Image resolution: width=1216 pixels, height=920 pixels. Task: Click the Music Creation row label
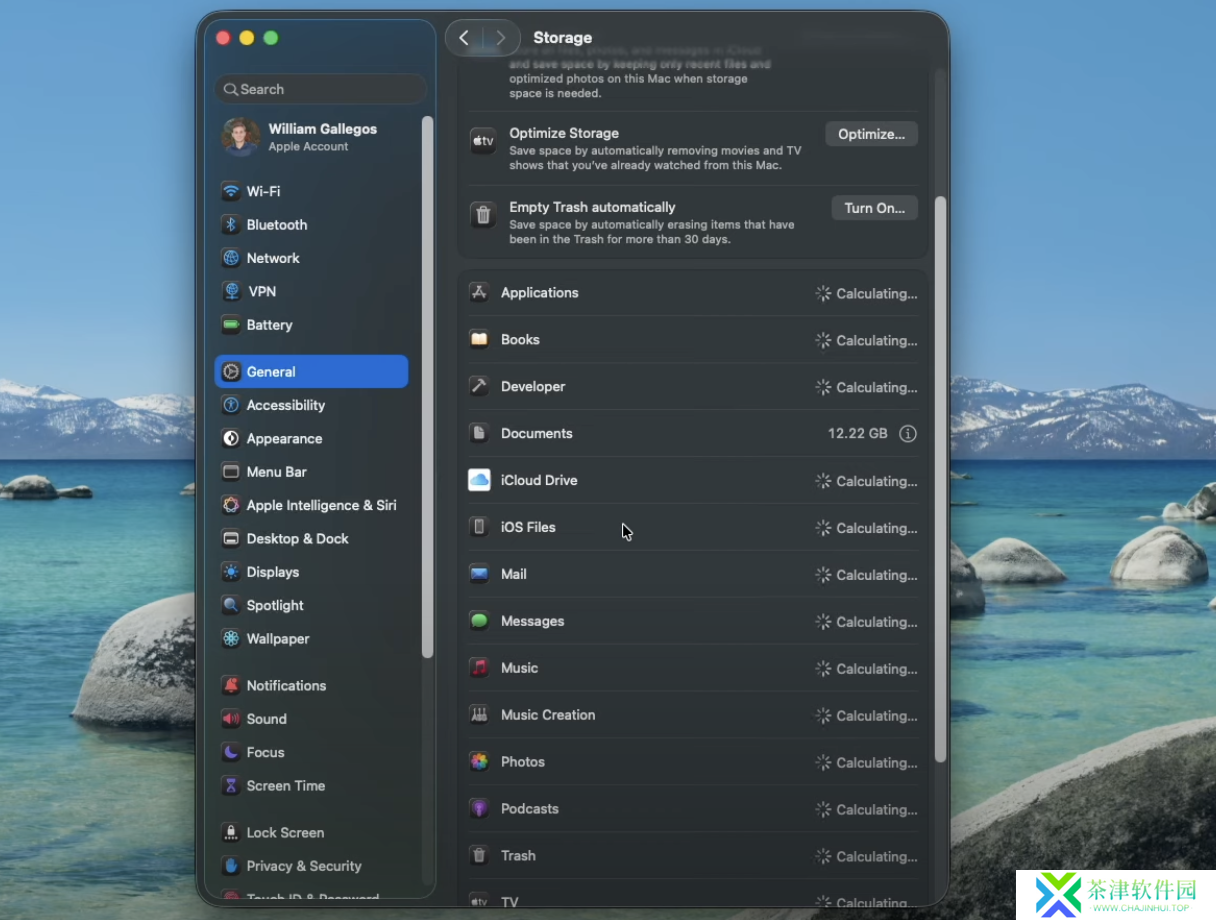[548, 715]
